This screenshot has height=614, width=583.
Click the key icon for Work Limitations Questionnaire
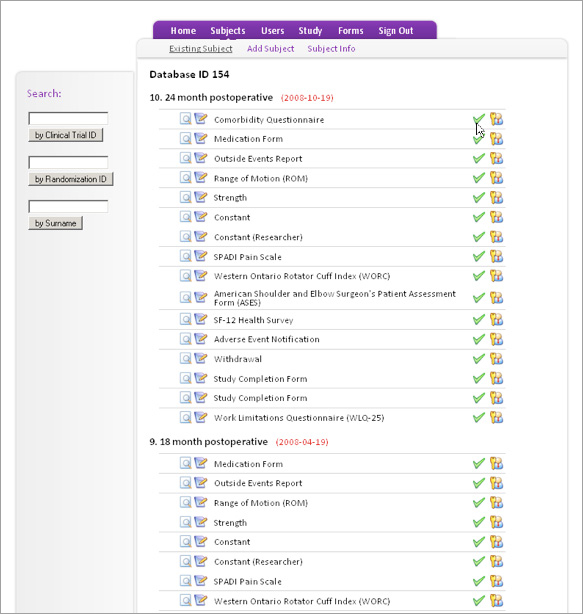[x=496, y=417]
